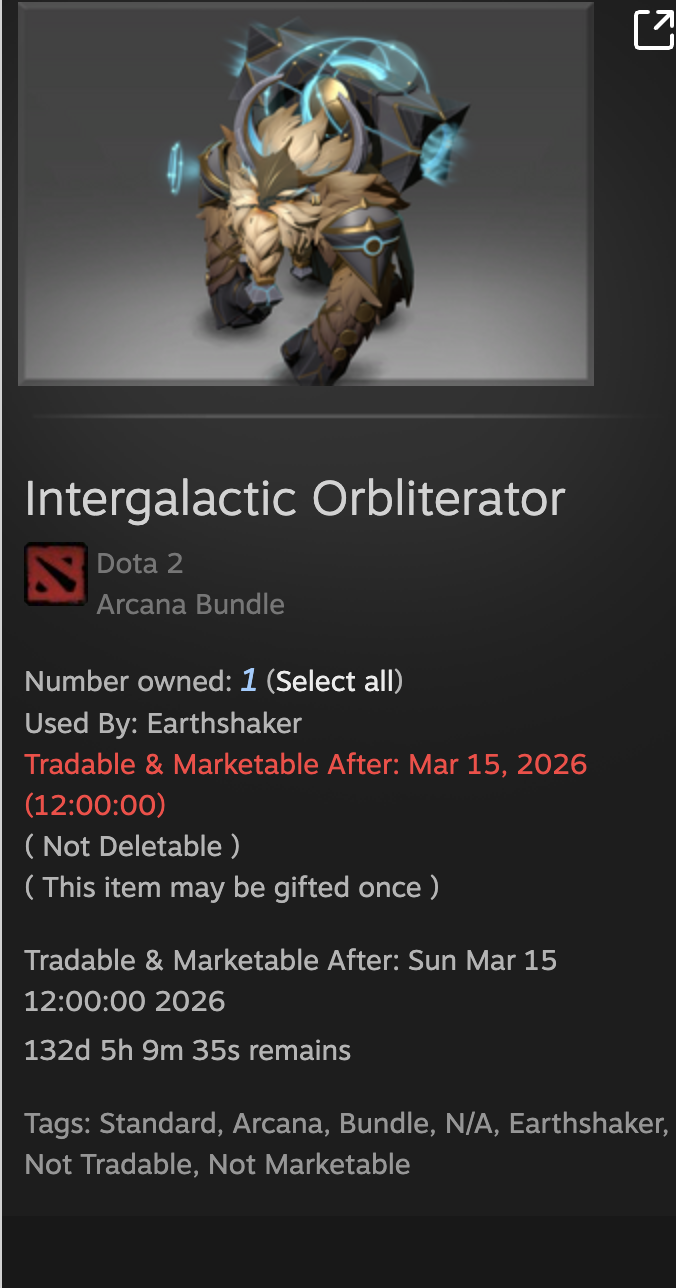Open item in new window popout icon
676x1288 pixels.
click(x=654, y=29)
